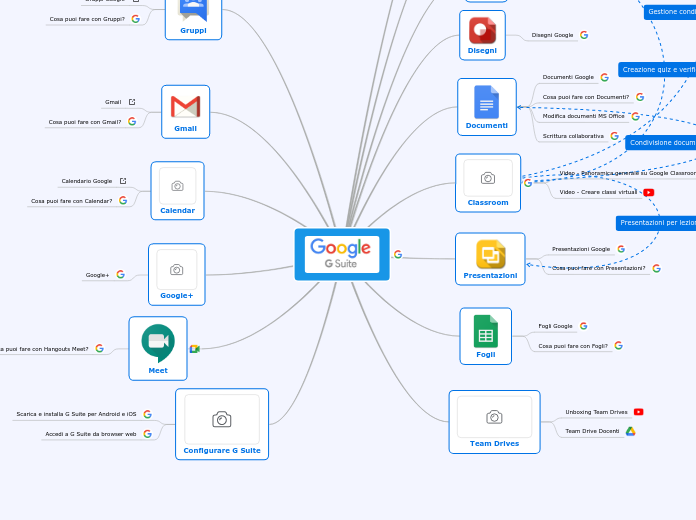Open the Google+ node
This screenshot has width=696, height=520.
coord(177,274)
